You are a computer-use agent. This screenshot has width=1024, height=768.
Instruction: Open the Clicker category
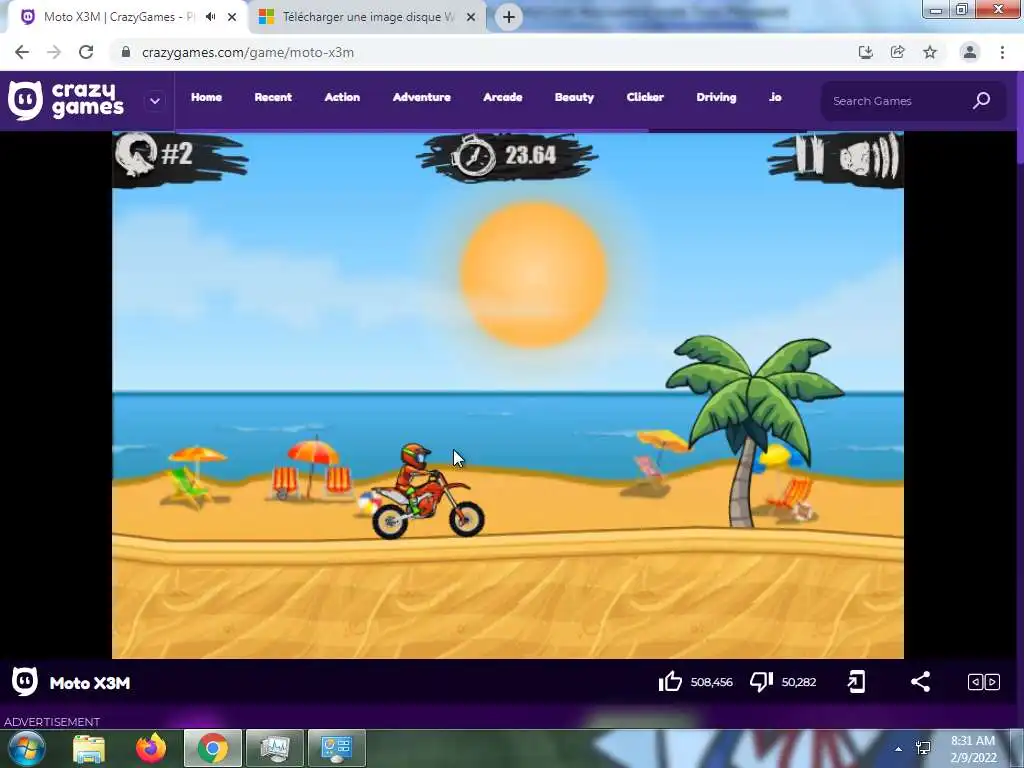click(x=645, y=97)
